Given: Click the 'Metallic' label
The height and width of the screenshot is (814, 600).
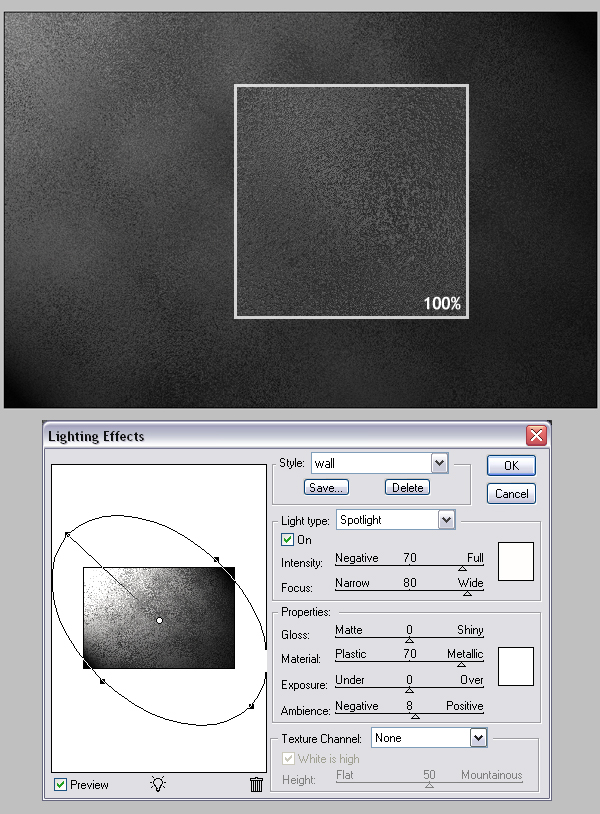Looking at the screenshot, I should click(x=465, y=654).
